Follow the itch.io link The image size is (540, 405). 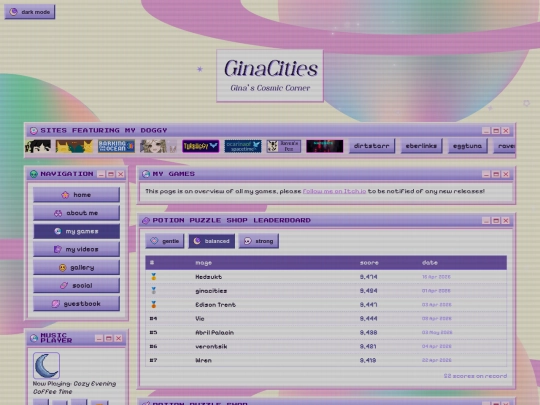[334, 191]
